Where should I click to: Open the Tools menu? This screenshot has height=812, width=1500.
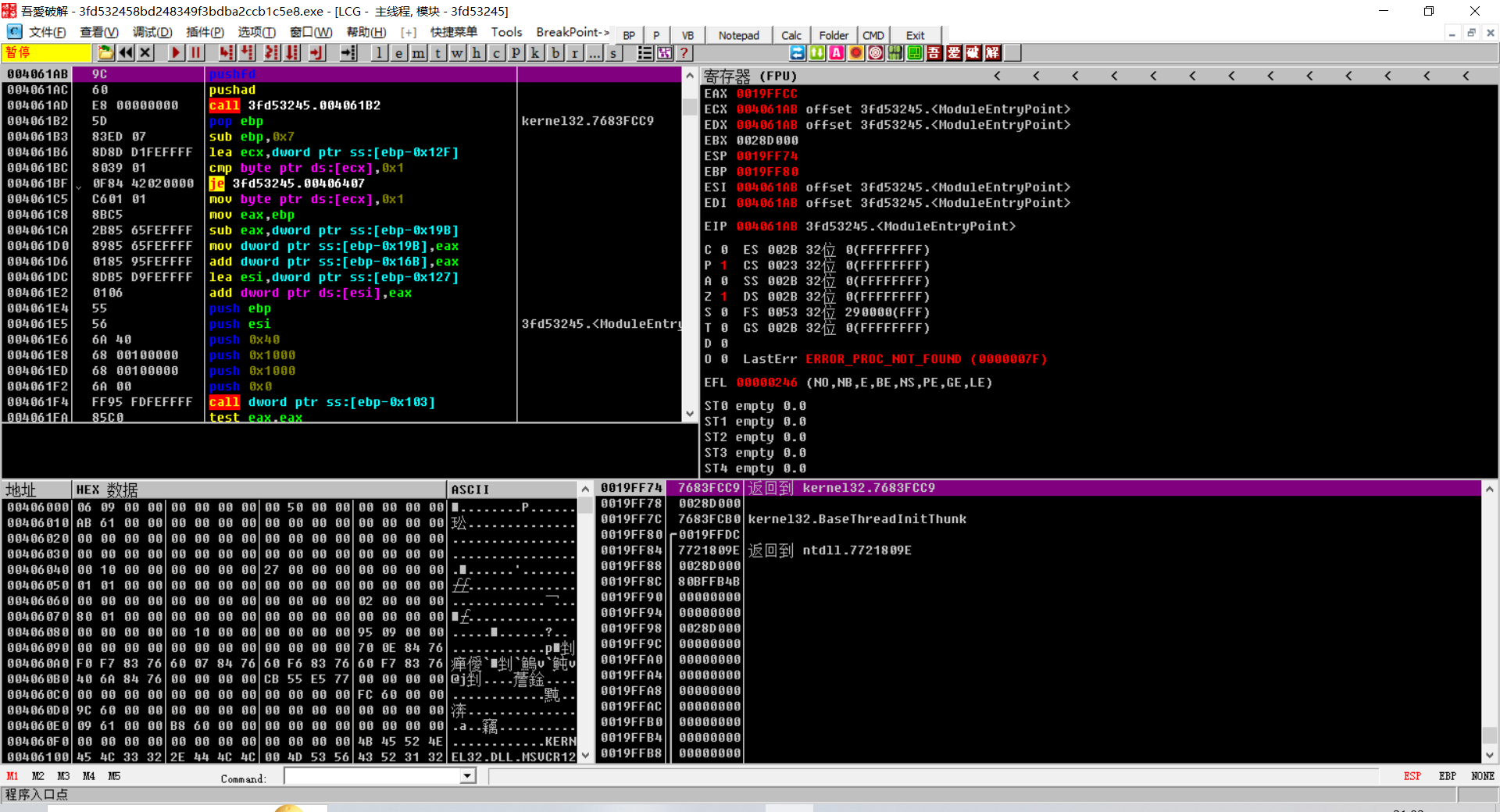(506, 32)
